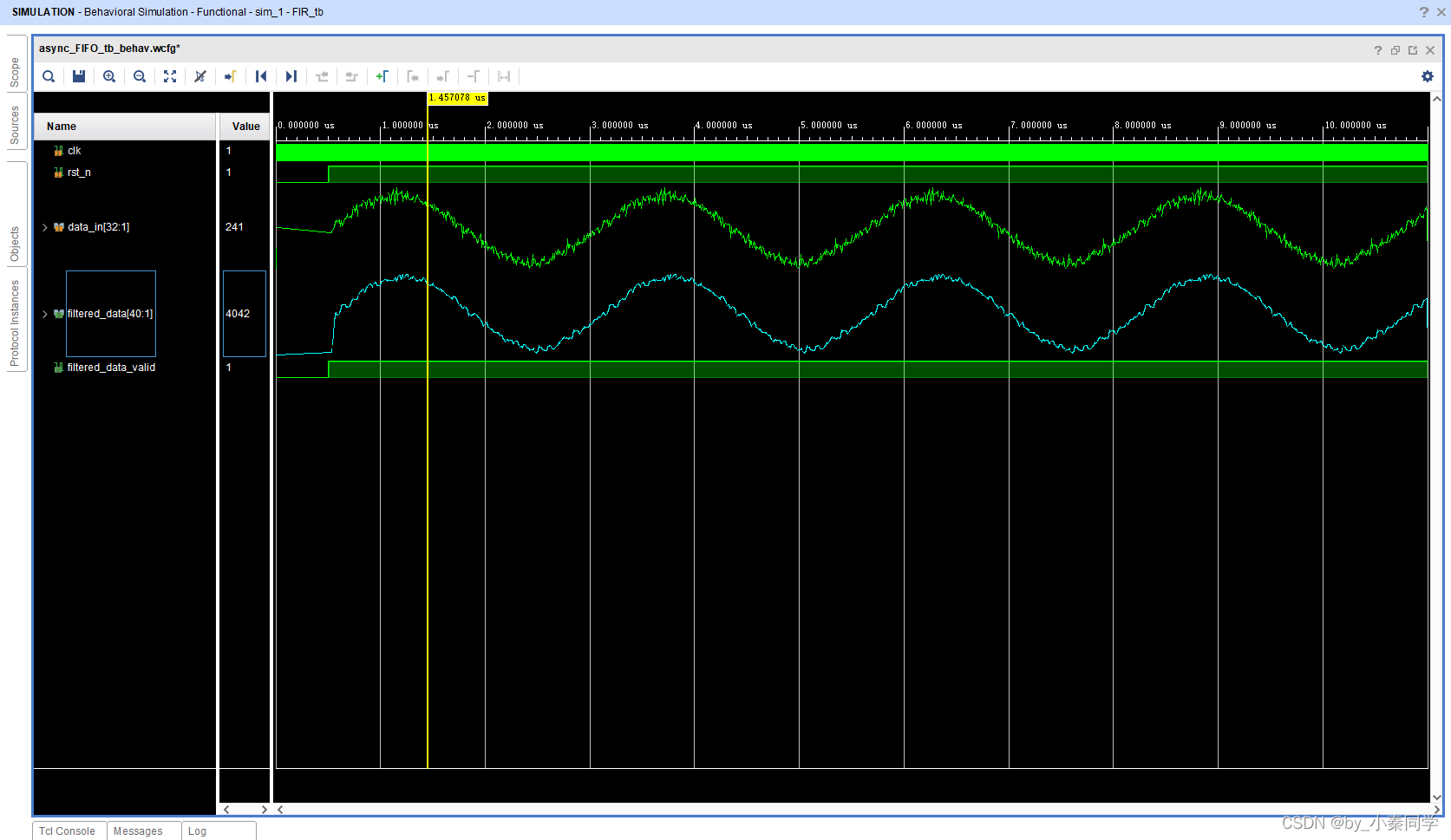The width and height of the screenshot is (1451, 840).
Task: Open the waveform search tool
Action: (49, 76)
